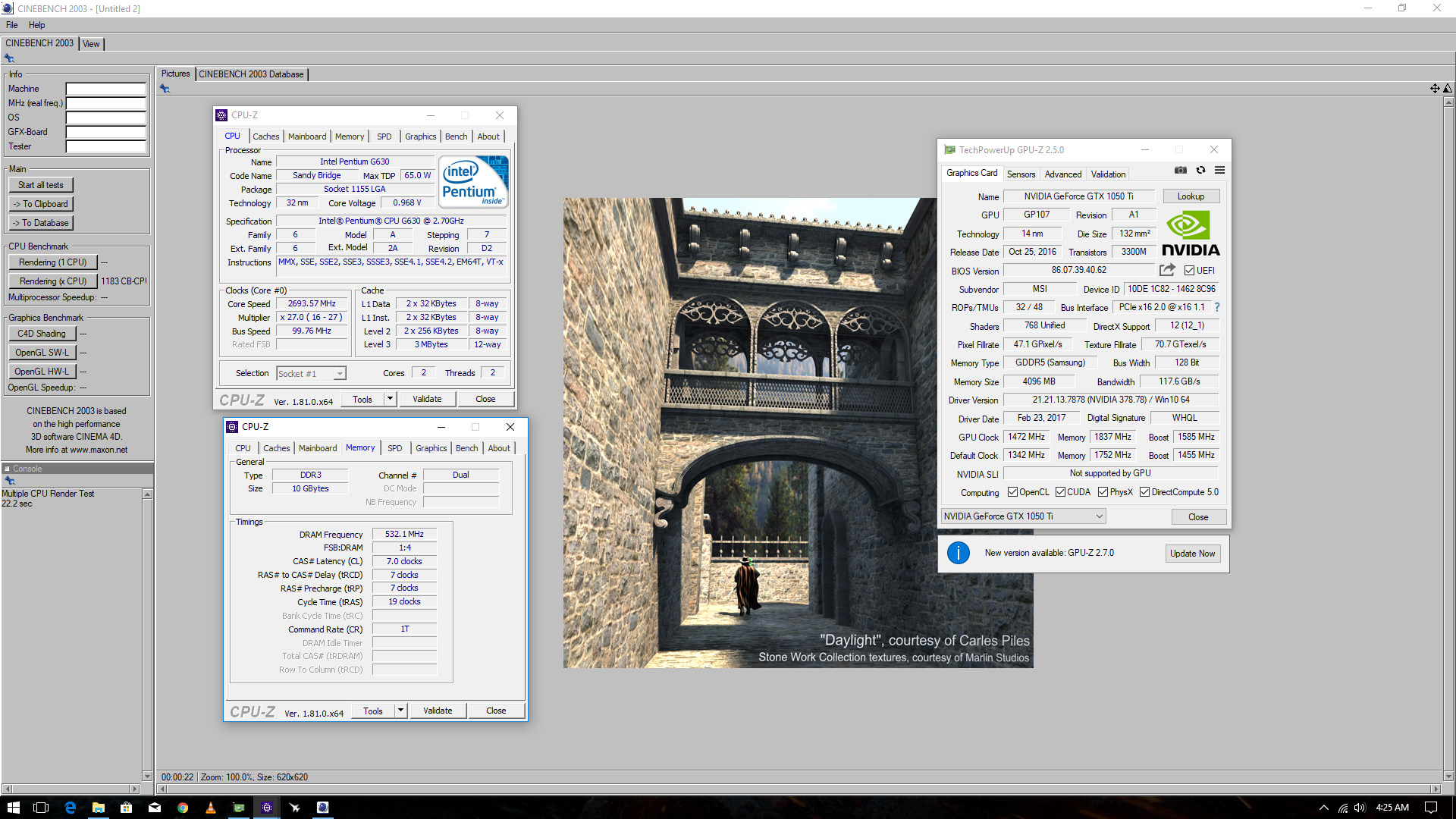Click the triangle icon at viewer top right
This screenshot has height=819, width=1456.
1447,89
